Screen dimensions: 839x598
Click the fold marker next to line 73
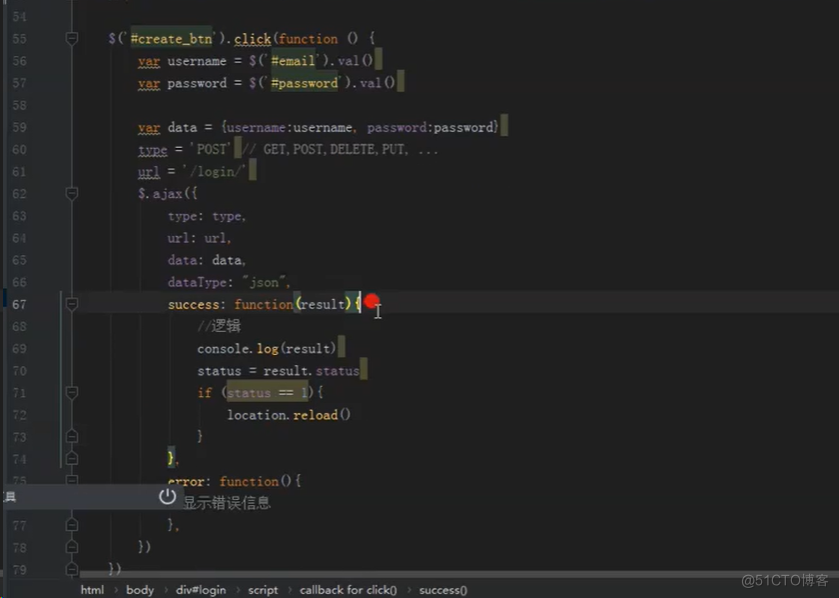[71, 435]
